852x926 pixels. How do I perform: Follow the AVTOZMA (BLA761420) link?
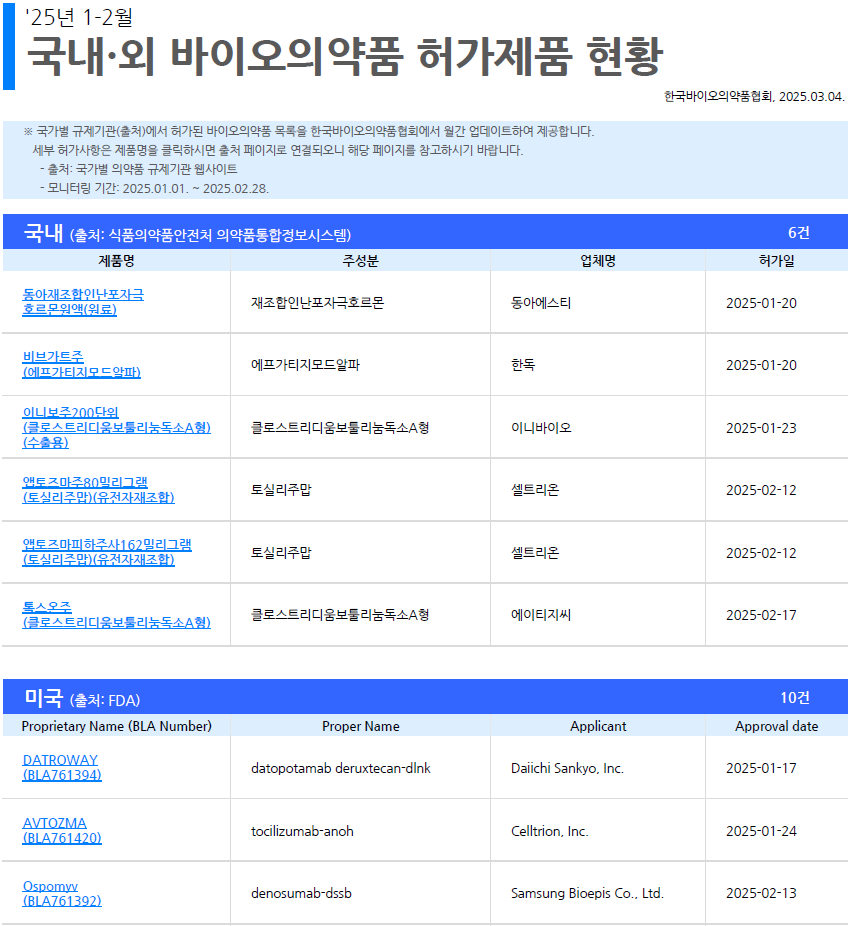tap(62, 830)
